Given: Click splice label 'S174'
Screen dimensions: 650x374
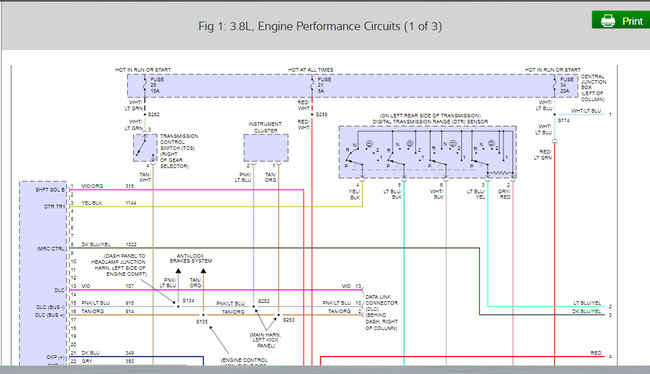Looking at the screenshot, I should pyautogui.click(x=564, y=121).
